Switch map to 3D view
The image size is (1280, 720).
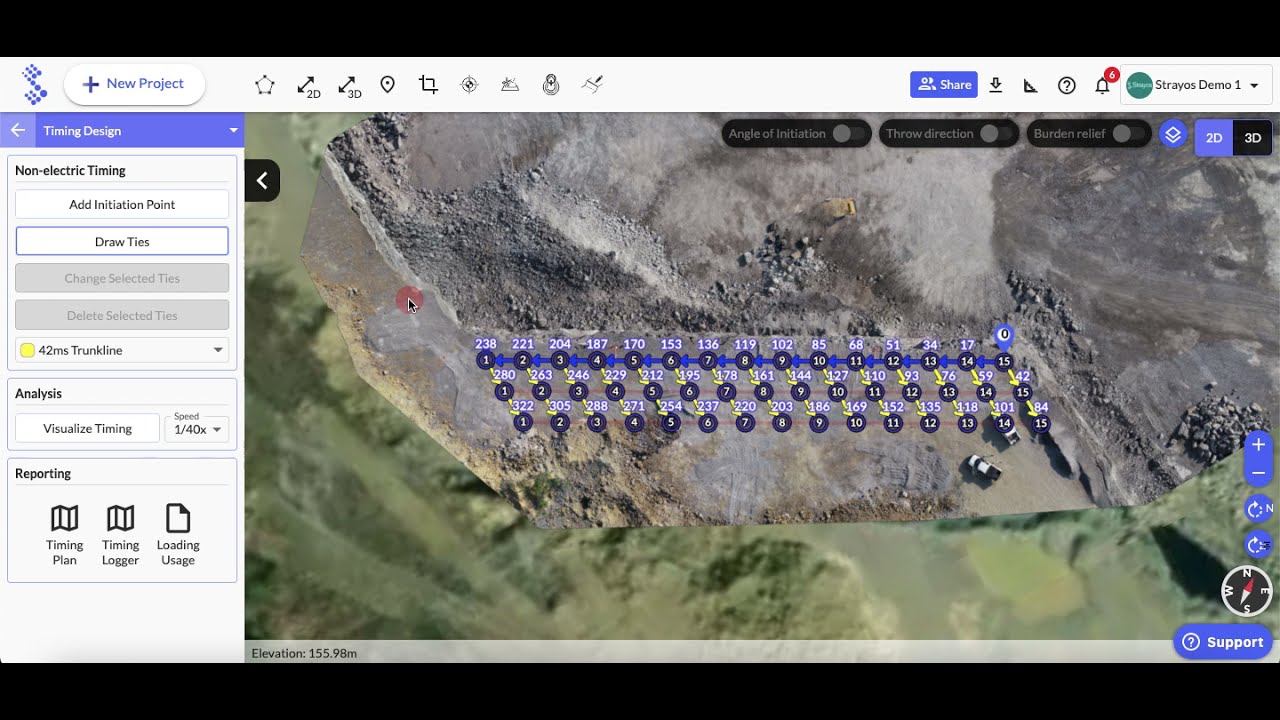pos(1252,138)
